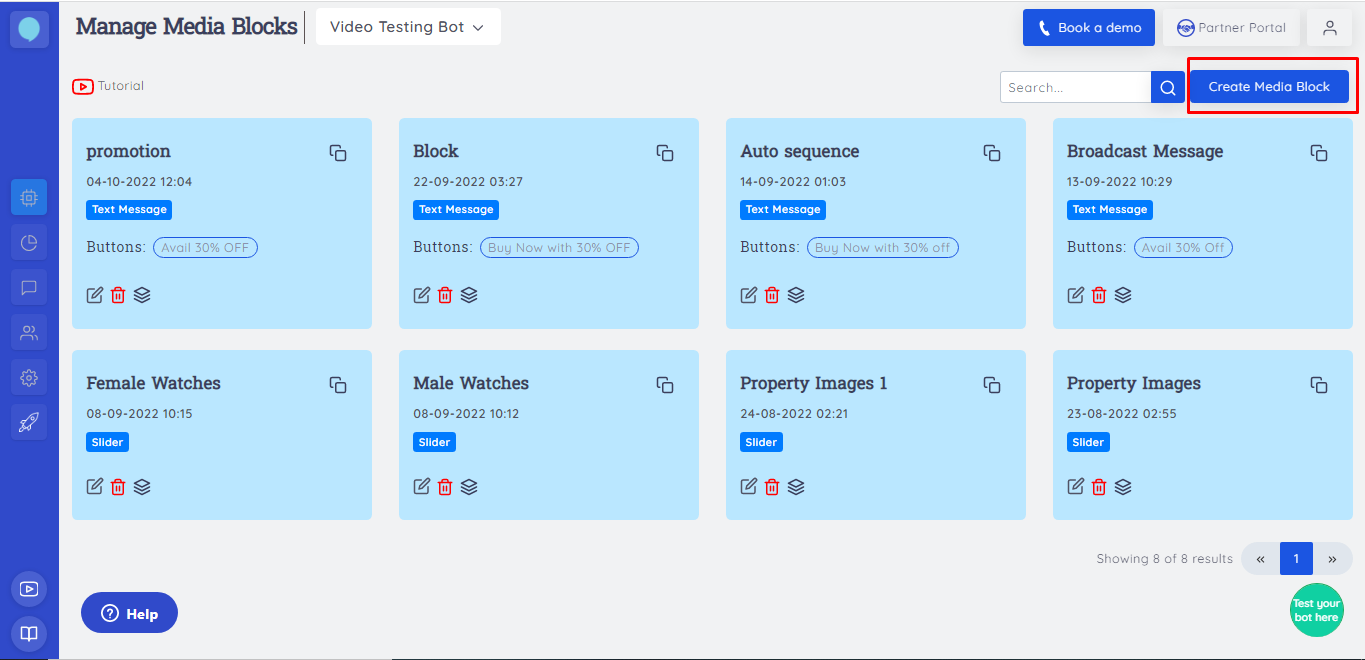
Task: Click inside the Search input field
Action: tap(1070, 87)
